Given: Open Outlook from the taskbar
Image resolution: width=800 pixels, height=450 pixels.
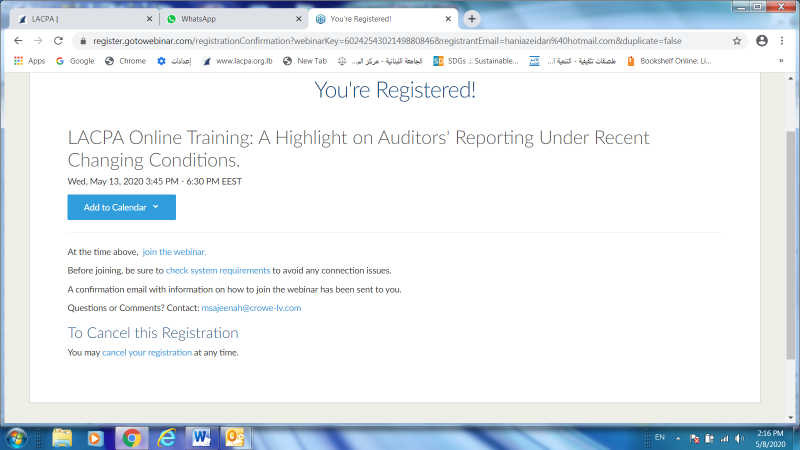Looking at the screenshot, I should pos(235,438).
